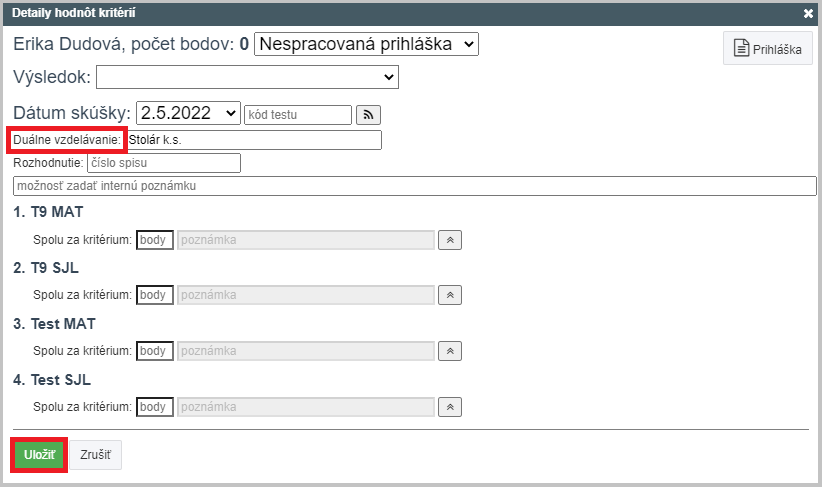The width and height of the screenshot is (822, 487).
Task: Focus the kód testu field
Action: click(x=298, y=115)
